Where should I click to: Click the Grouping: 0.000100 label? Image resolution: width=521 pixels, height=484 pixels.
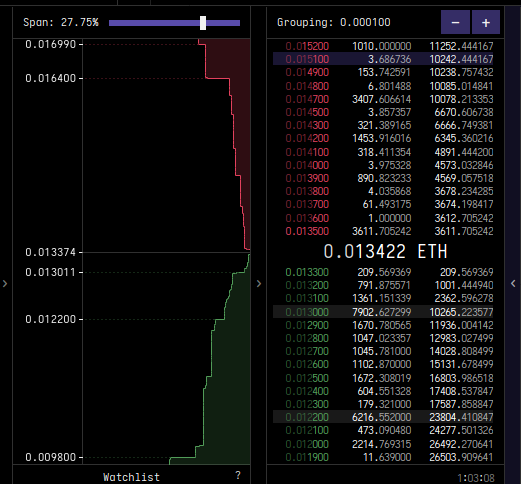(334, 22)
